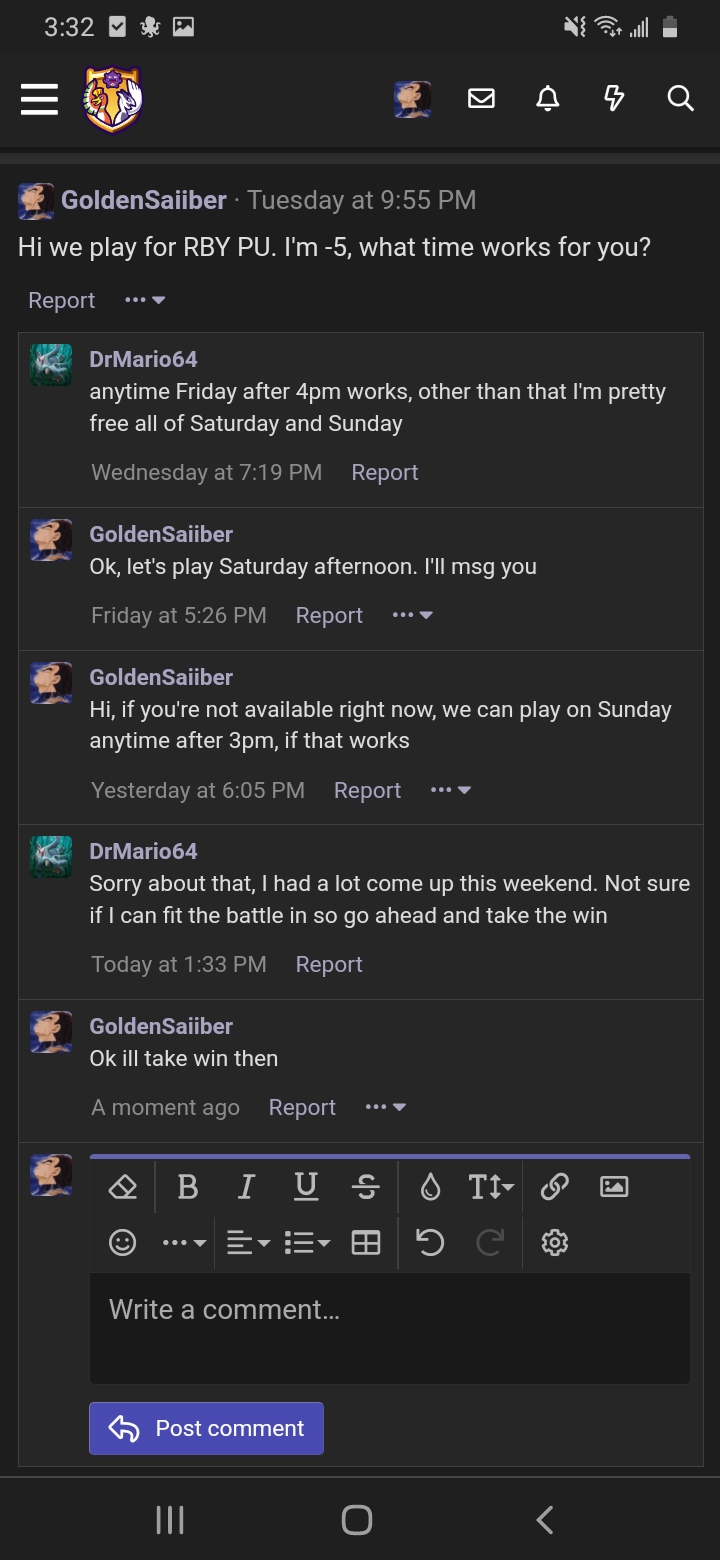Expand the list options dropdown
This screenshot has height=1560, width=720.
(x=307, y=1243)
